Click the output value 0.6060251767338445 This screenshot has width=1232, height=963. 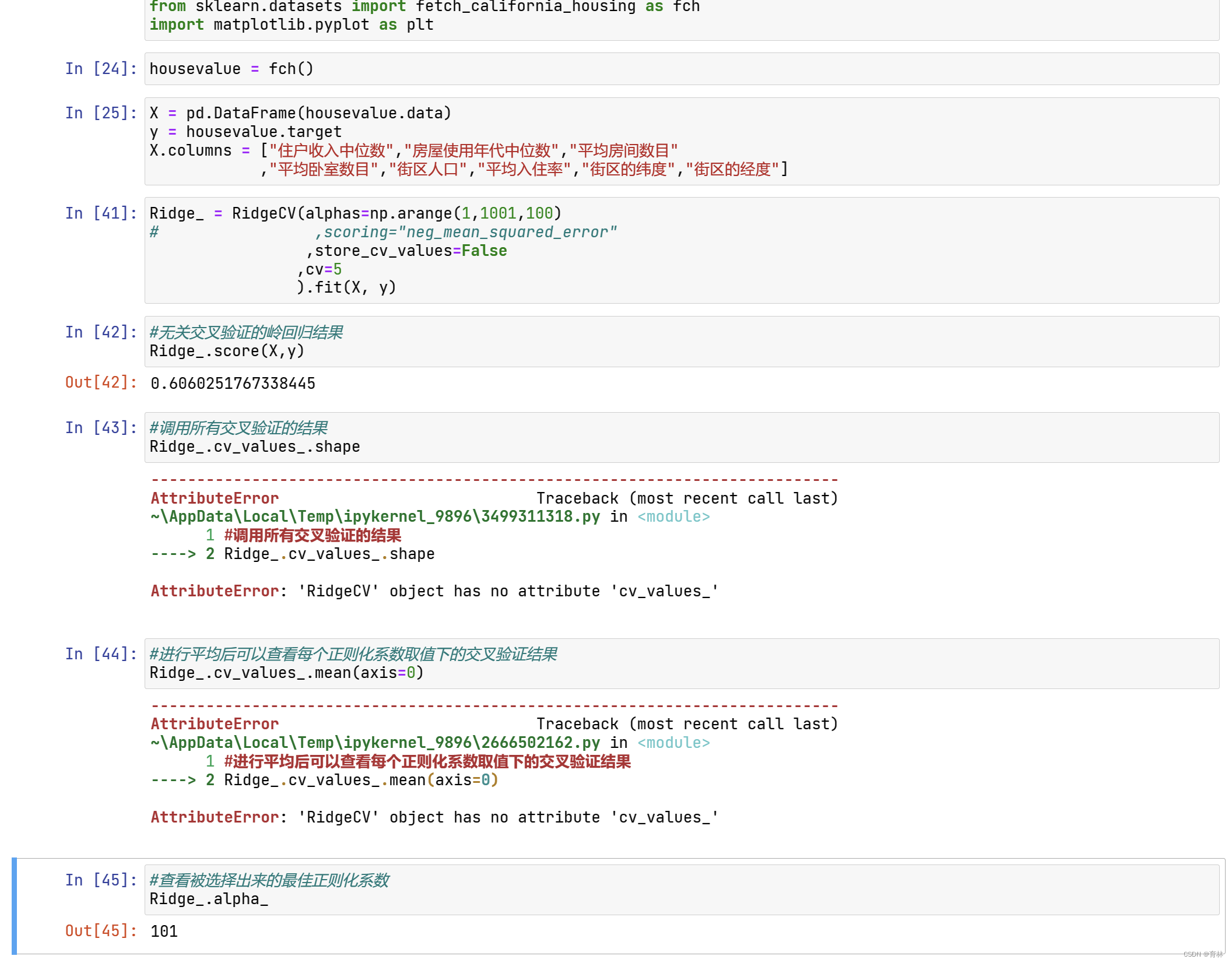233,384
